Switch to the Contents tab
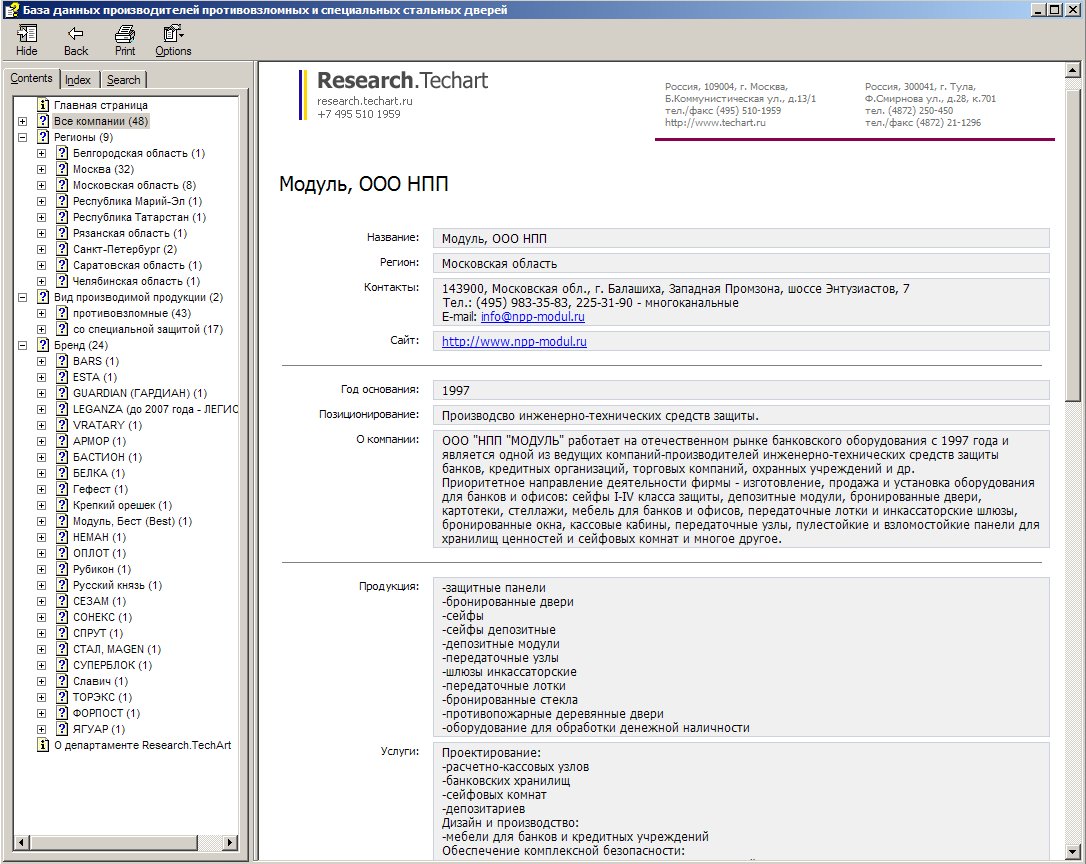This screenshot has width=1086, height=864. click(31, 78)
